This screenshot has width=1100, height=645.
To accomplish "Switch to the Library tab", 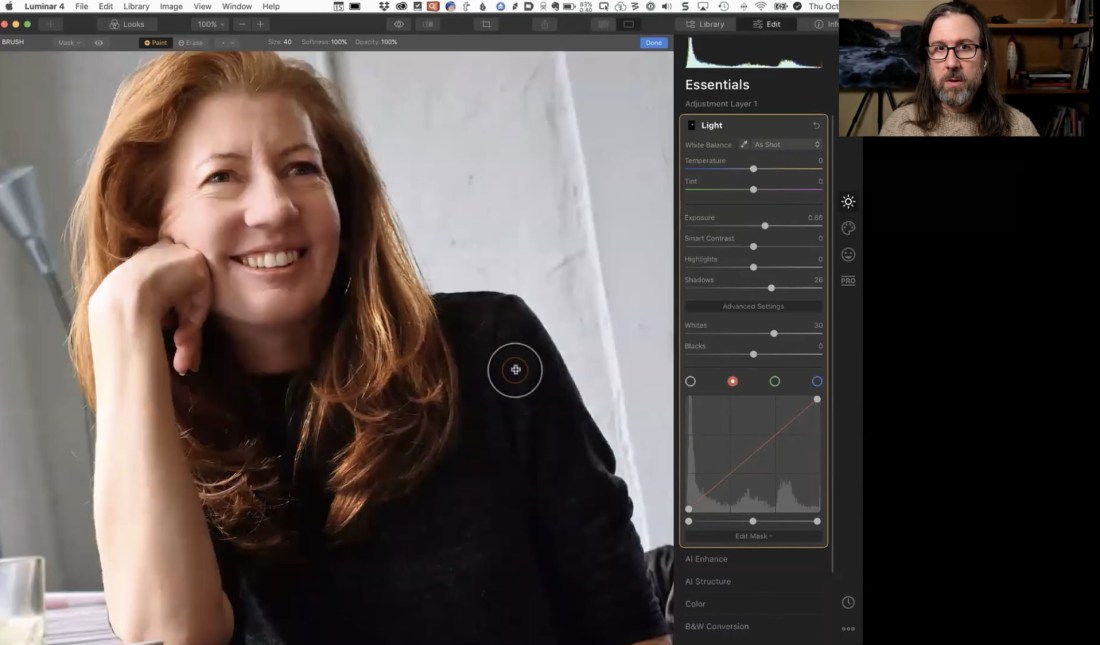I will (x=705, y=24).
